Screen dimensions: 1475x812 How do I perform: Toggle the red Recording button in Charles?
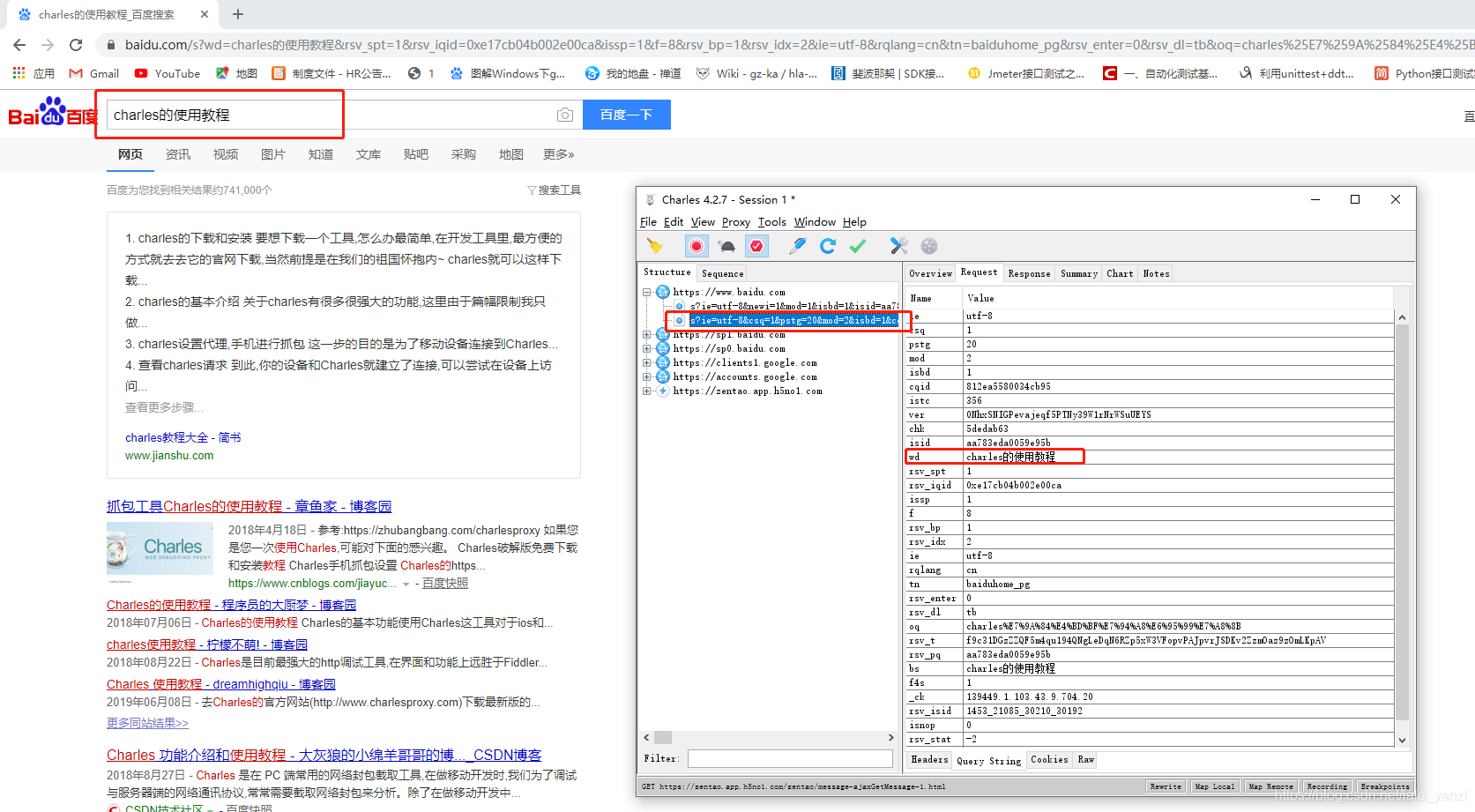point(697,246)
